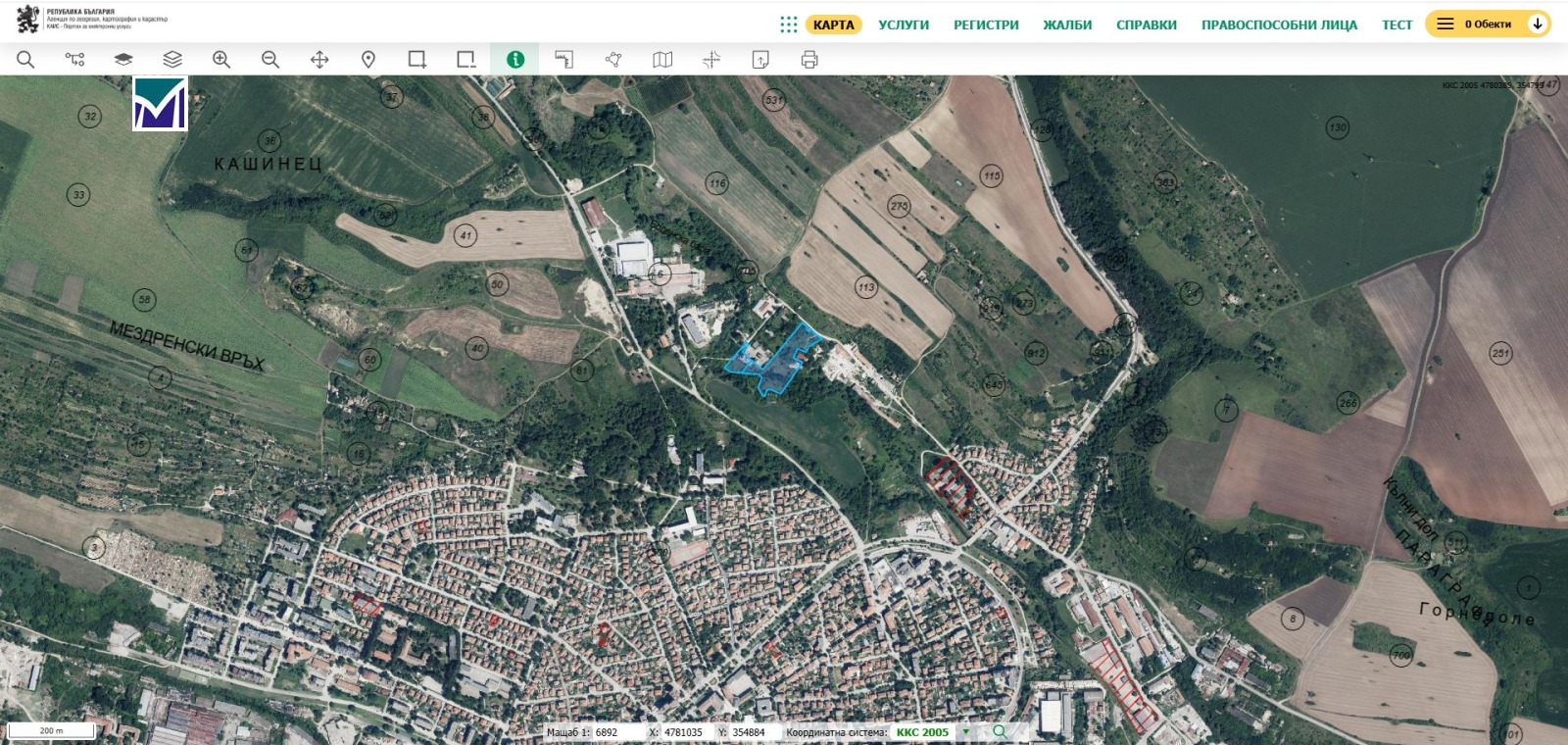Toggle the remove rectangle selection tool
1568x745 pixels.
click(x=466, y=60)
